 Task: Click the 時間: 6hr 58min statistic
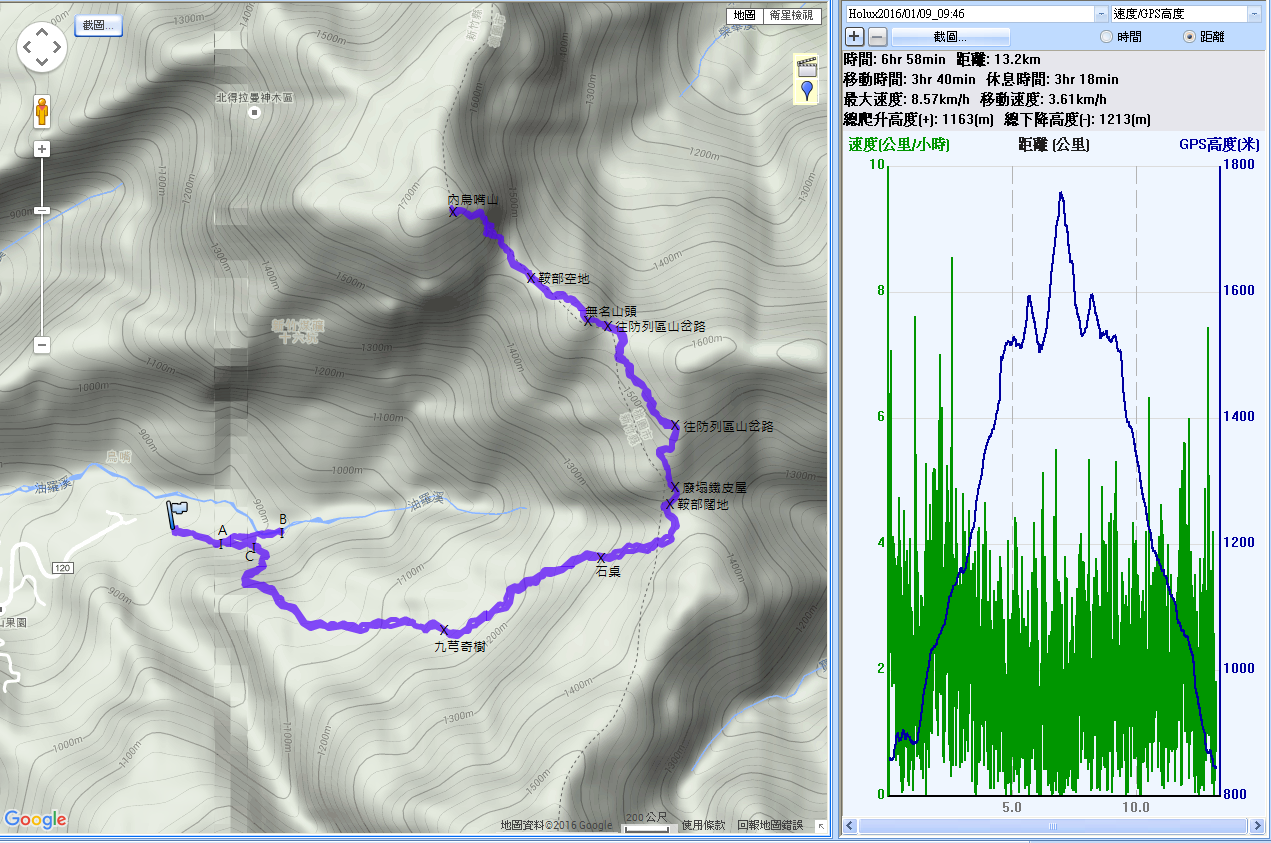894,59
